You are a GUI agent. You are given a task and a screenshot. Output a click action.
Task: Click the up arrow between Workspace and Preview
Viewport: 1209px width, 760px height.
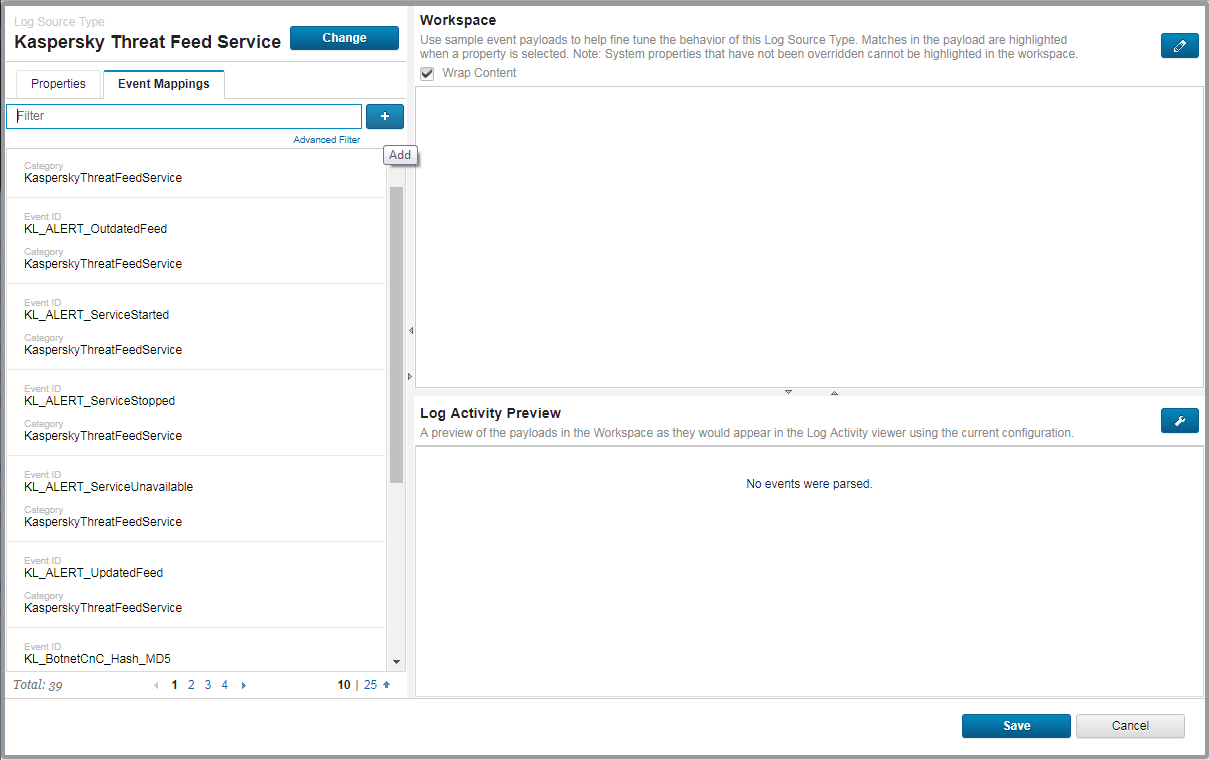click(834, 392)
